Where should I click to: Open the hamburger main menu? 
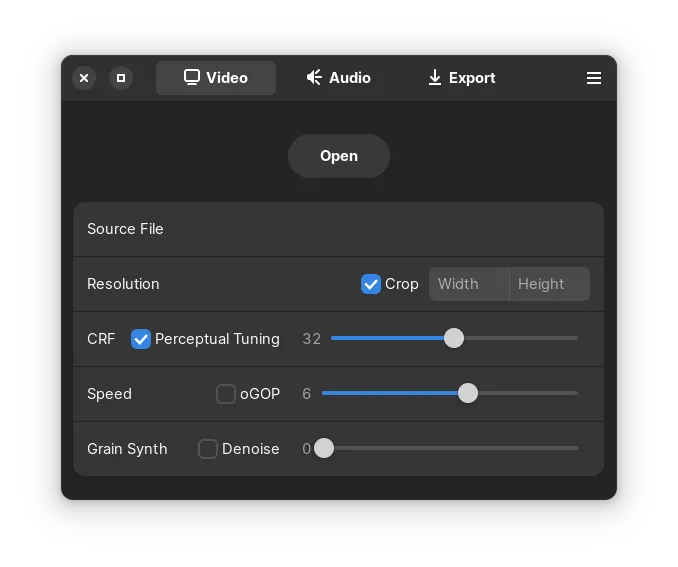point(594,78)
